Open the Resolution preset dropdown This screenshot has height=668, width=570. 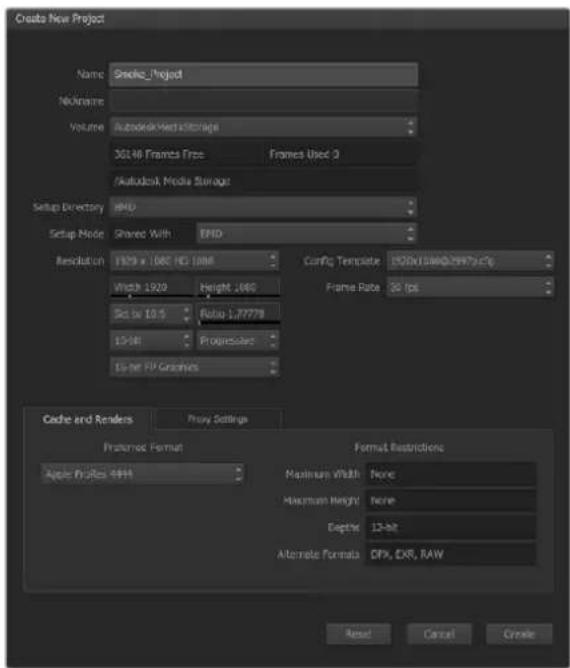(194, 261)
